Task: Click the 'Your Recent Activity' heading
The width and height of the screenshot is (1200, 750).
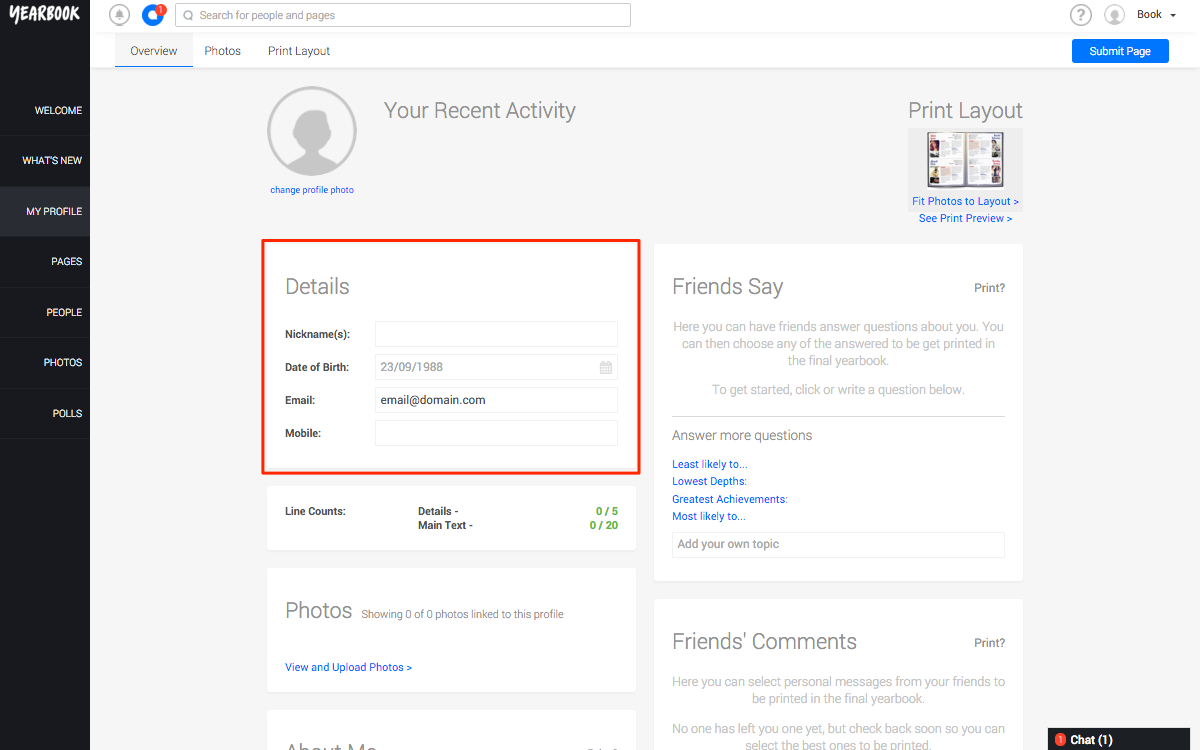Action: [480, 110]
